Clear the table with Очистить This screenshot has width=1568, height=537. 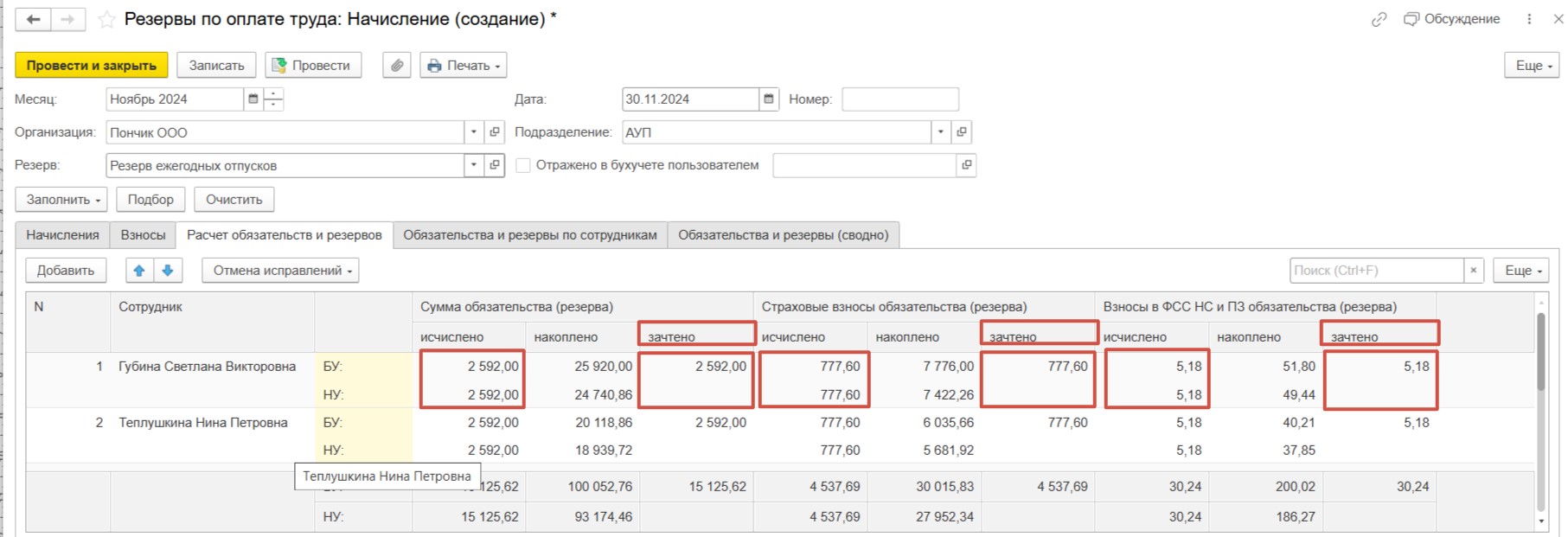[234, 200]
